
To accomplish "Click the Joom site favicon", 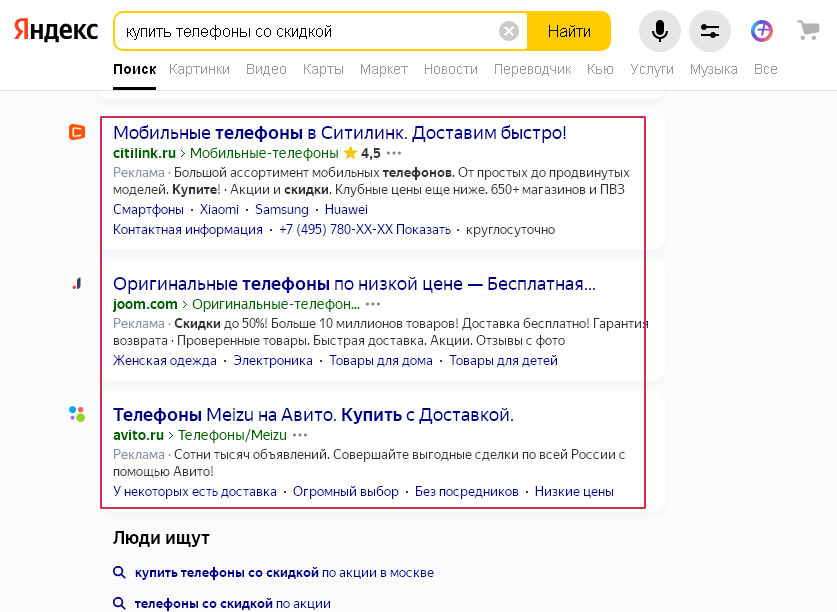I will point(77,284).
